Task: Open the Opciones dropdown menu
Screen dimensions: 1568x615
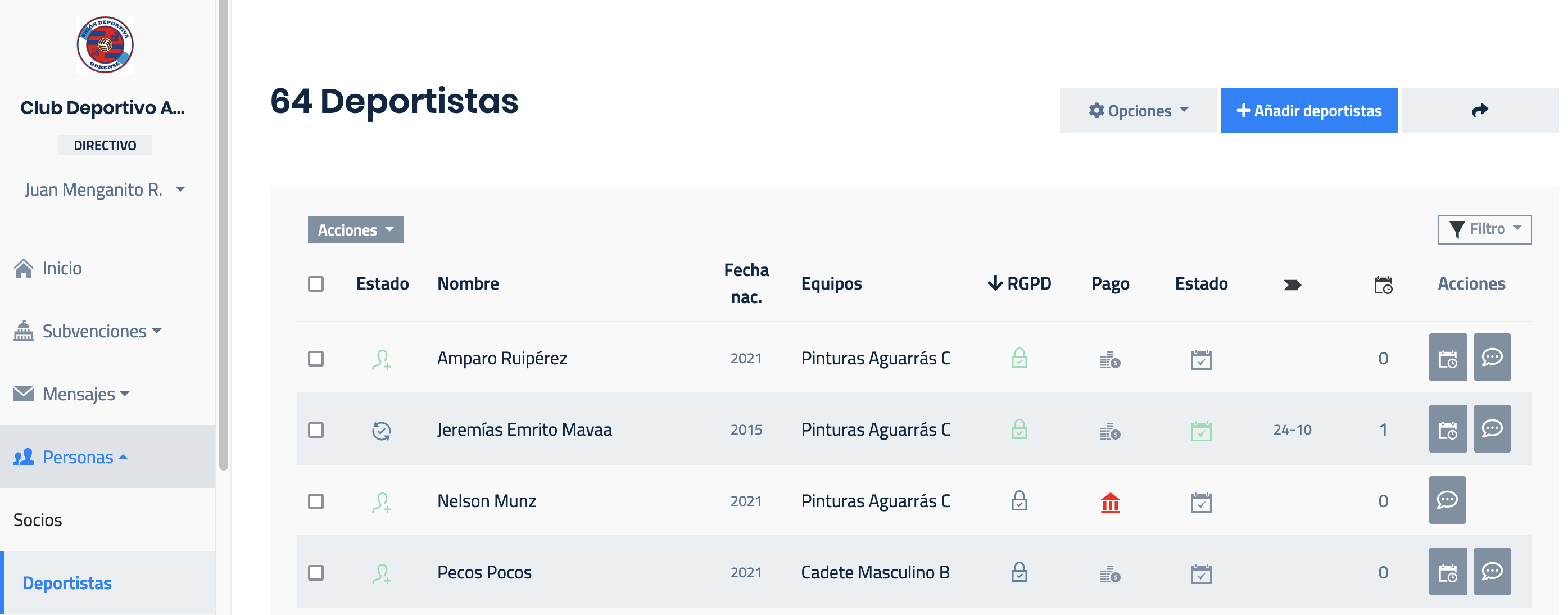Action: [1138, 110]
